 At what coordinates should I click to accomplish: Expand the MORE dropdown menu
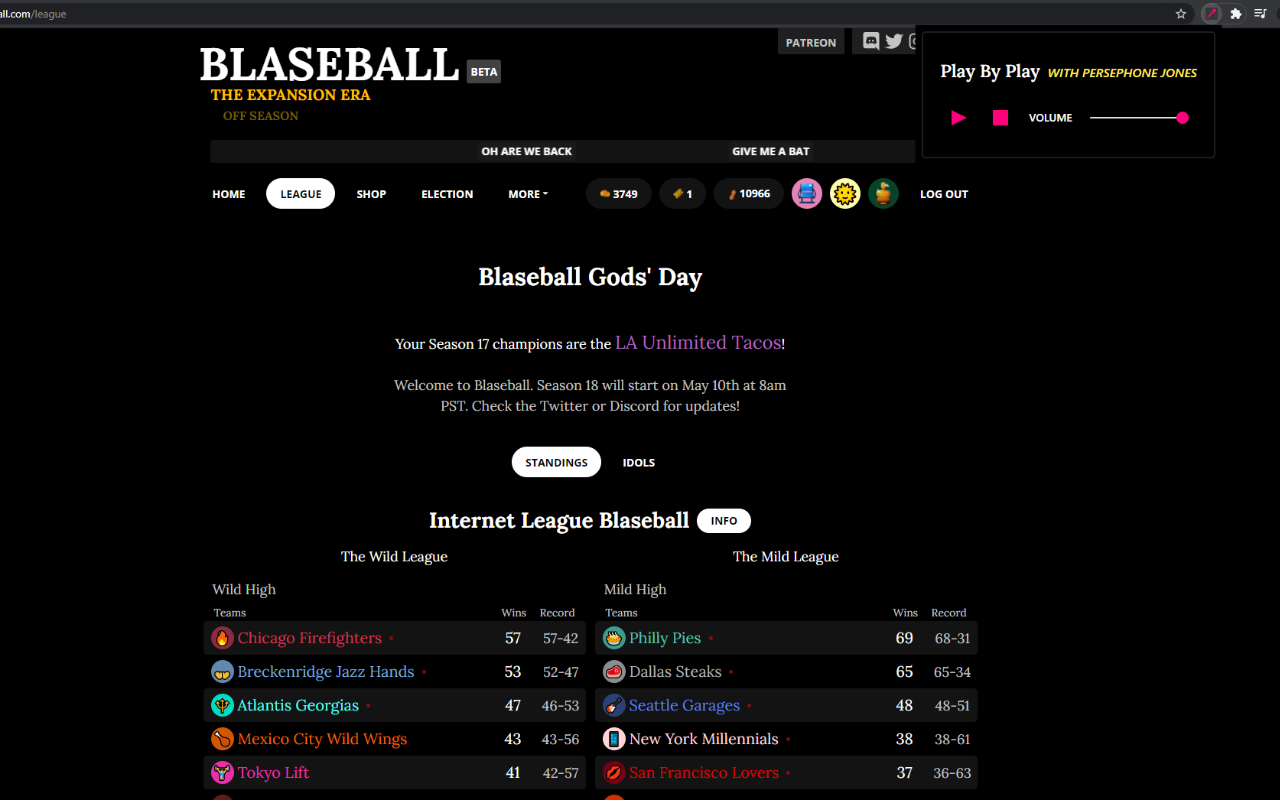point(528,194)
